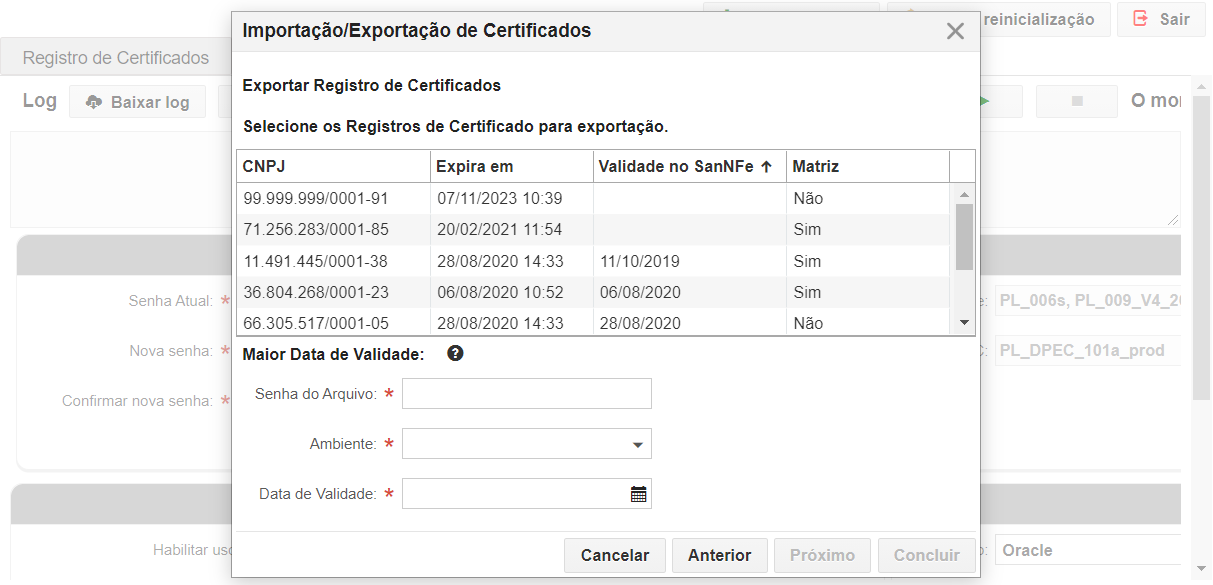Focus the Senha do Arquivo field
The image size is (1213, 585).
click(x=526, y=394)
